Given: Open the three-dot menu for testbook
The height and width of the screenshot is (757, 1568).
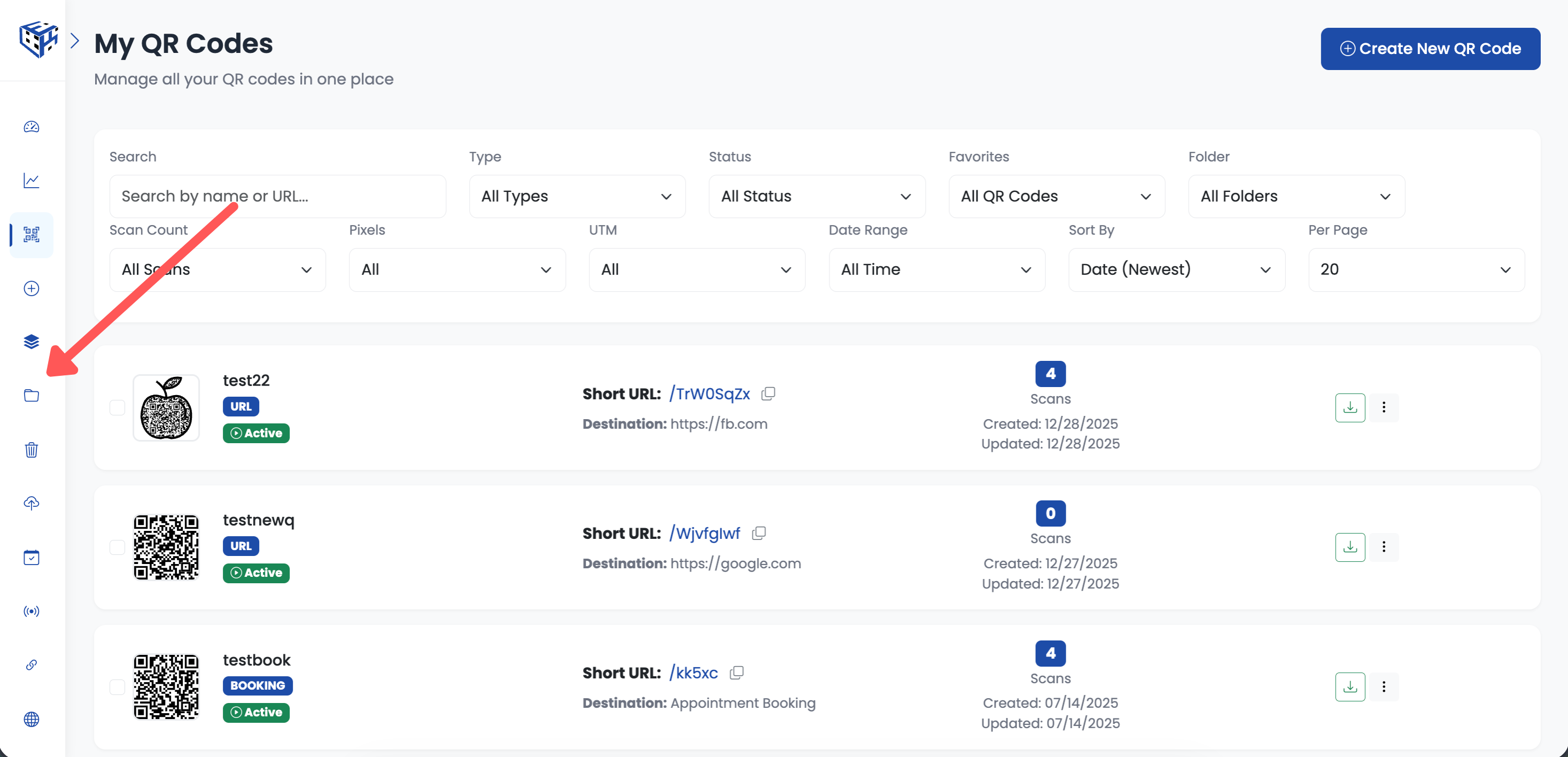Looking at the screenshot, I should tap(1384, 686).
